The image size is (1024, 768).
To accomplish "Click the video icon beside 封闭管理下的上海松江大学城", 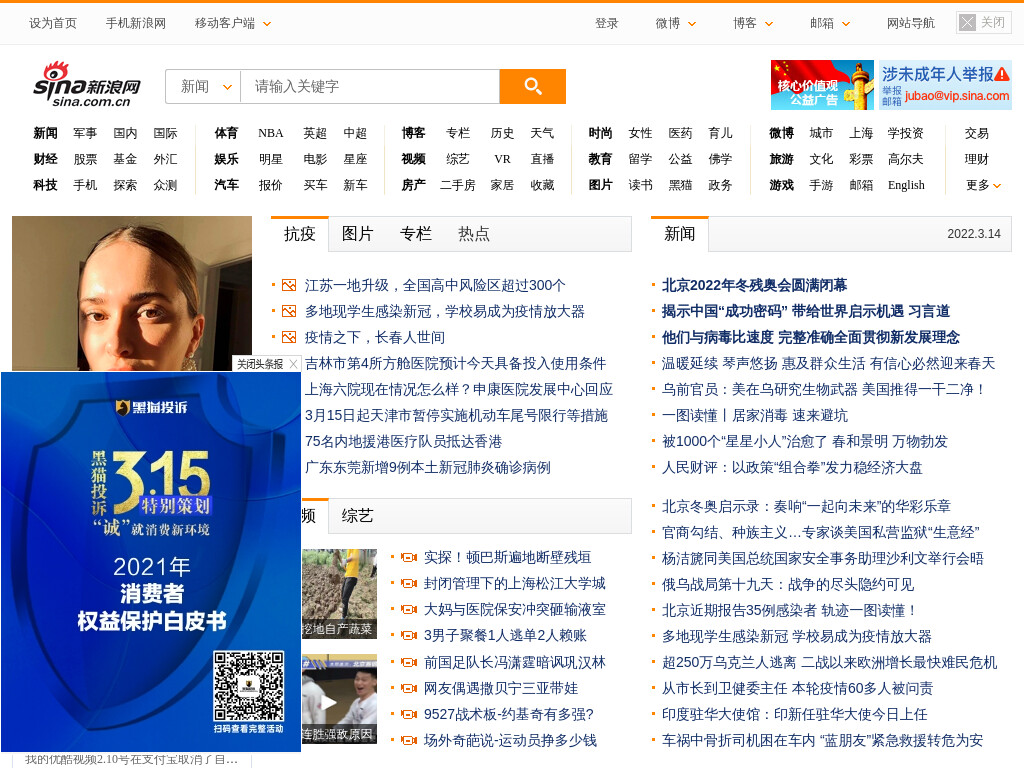I will tap(409, 584).
